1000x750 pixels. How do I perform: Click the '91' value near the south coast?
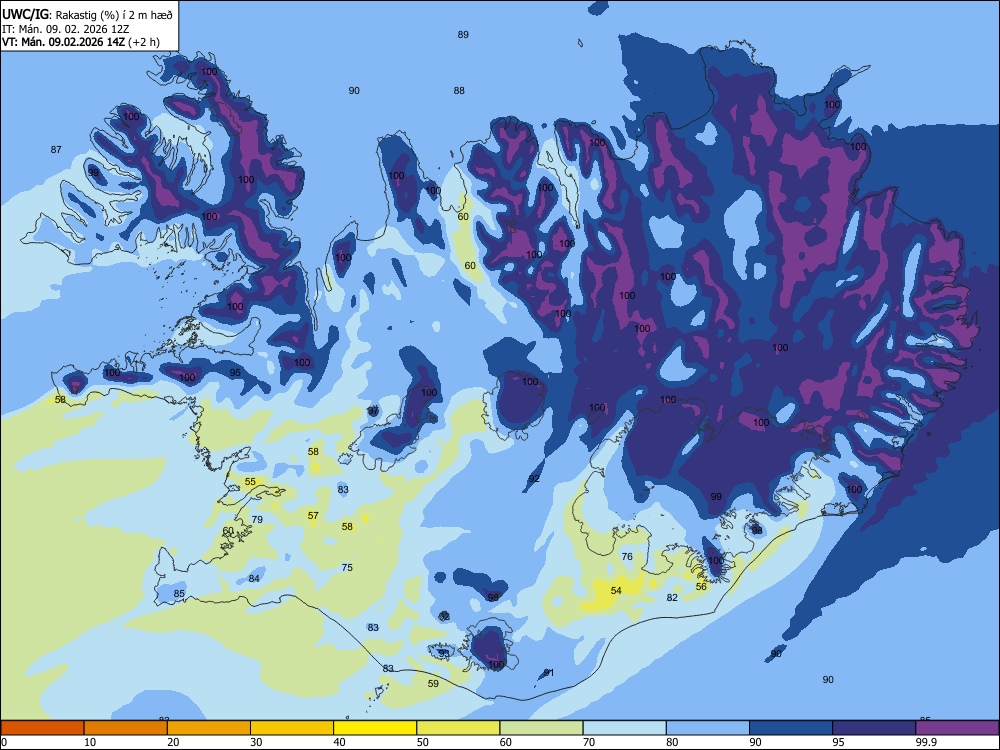click(548, 673)
